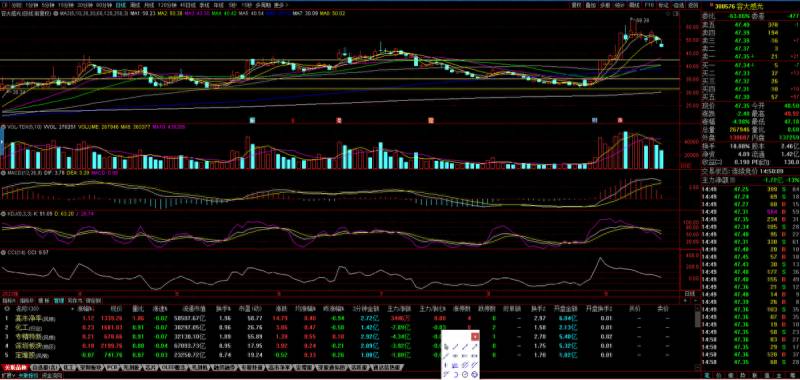Open indicator settings gear beside MA label
Screen dimensions: 800x380
pos(56,13)
